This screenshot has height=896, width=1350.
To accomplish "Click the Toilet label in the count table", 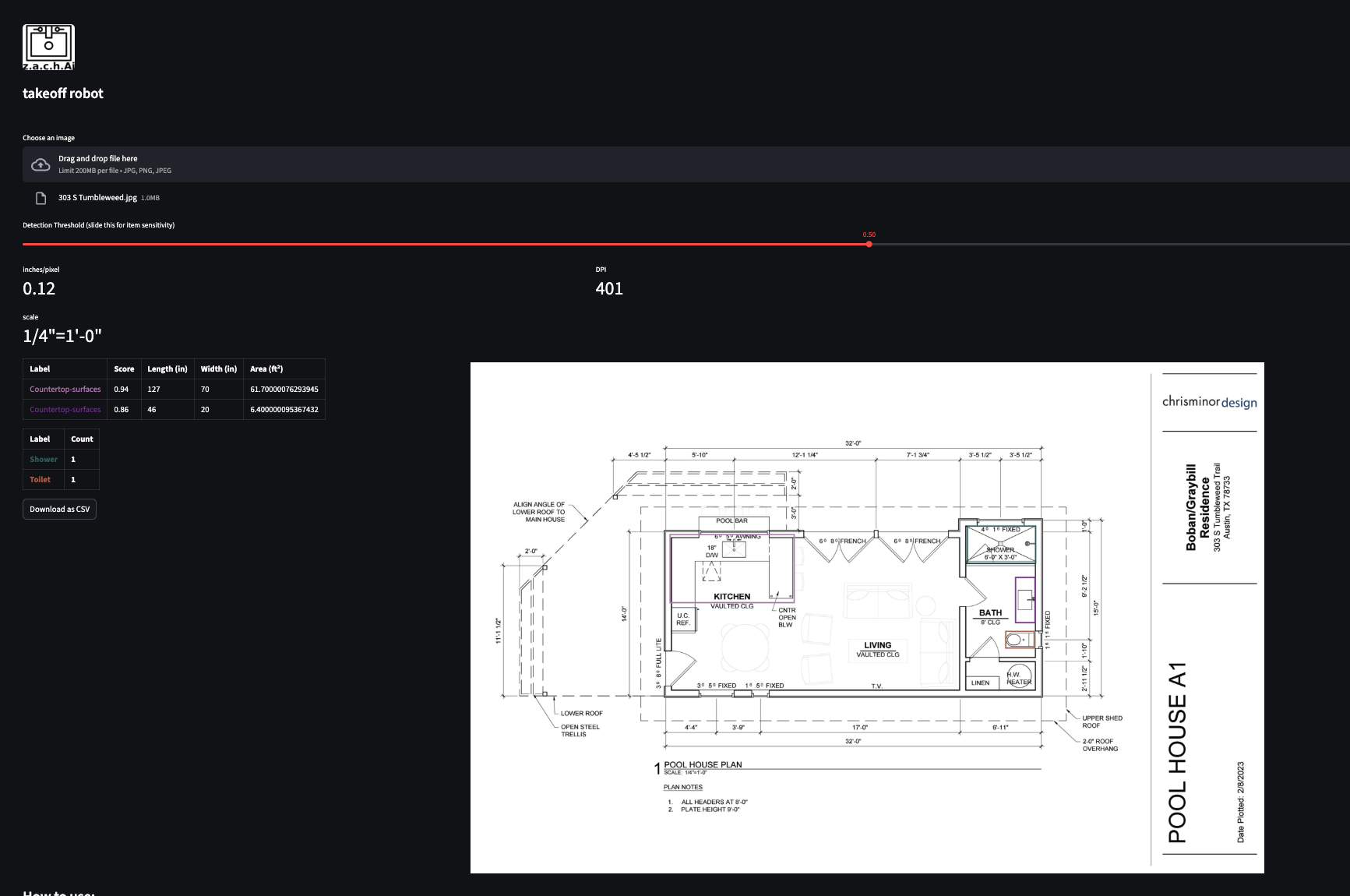I will click(x=41, y=479).
